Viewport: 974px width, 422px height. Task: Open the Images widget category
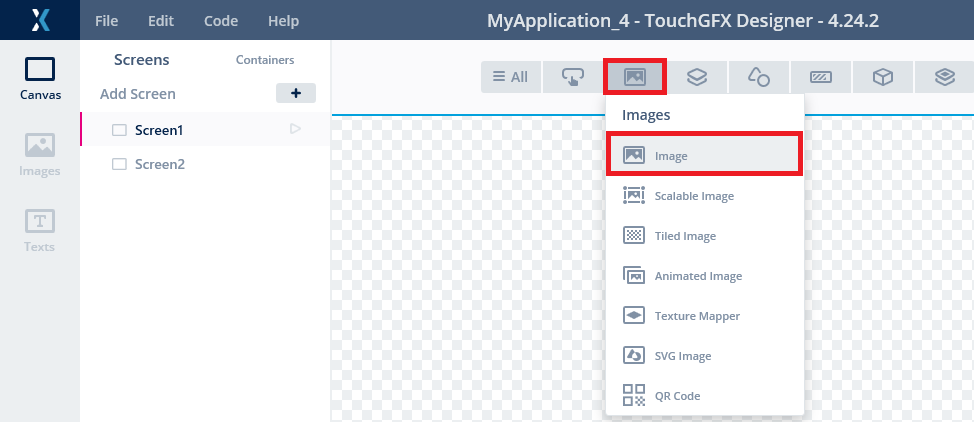point(634,77)
